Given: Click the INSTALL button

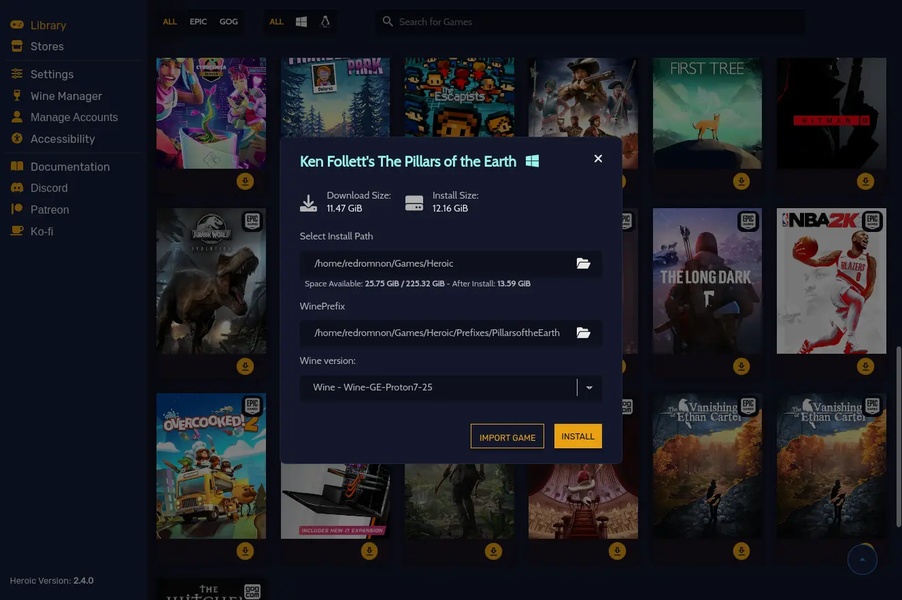Looking at the screenshot, I should tap(578, 436).
